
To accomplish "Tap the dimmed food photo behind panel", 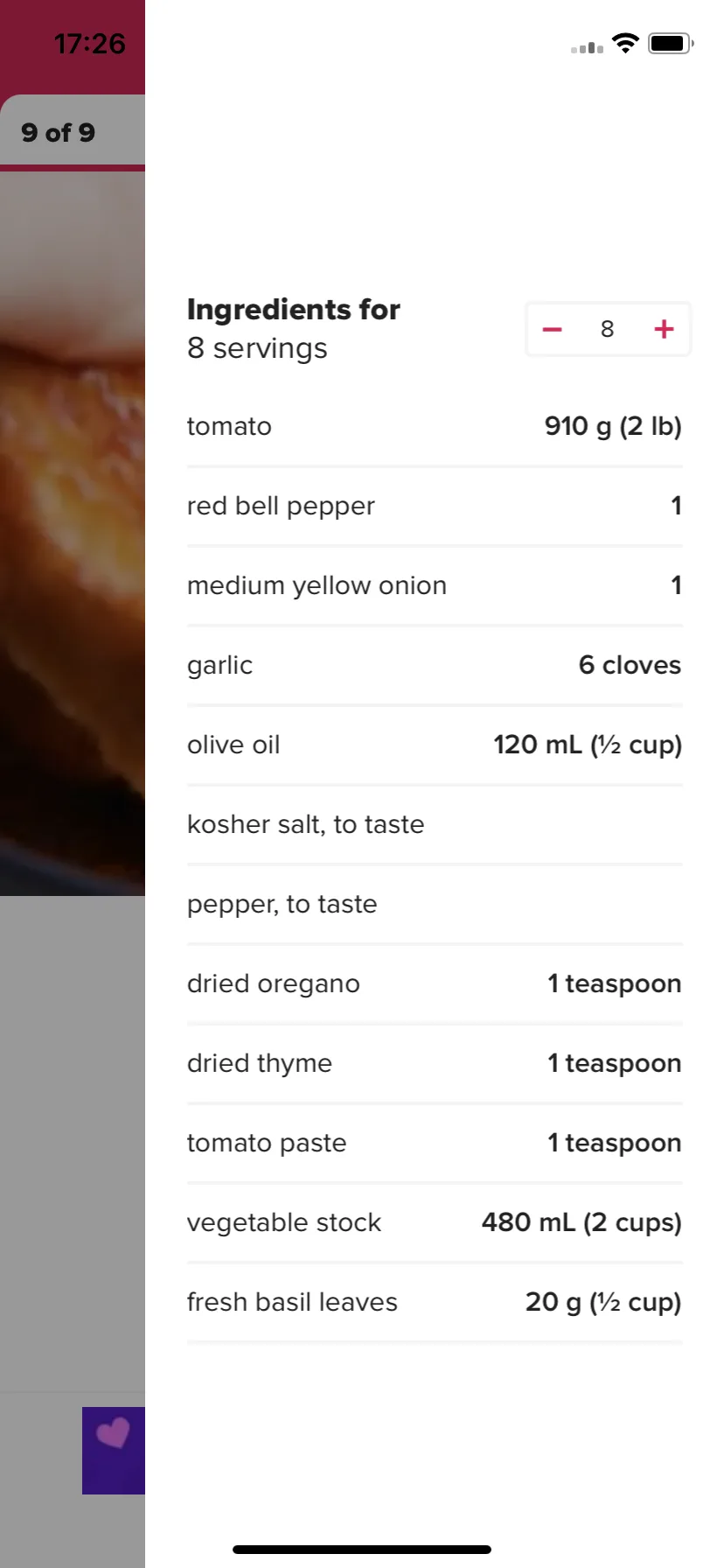I will (73, 534).
